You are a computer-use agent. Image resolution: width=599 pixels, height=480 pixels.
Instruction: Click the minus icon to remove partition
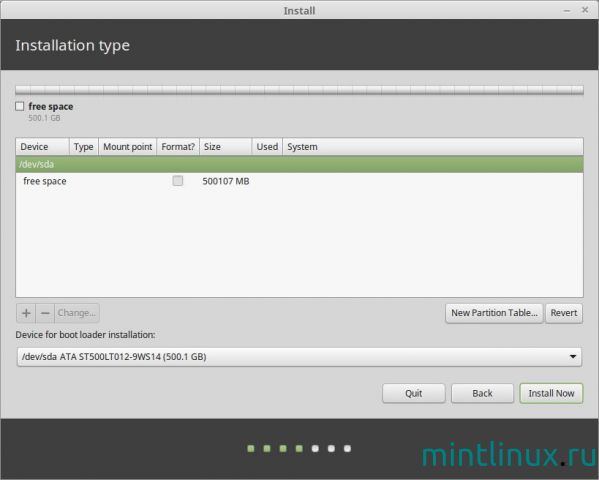[45, 313]
